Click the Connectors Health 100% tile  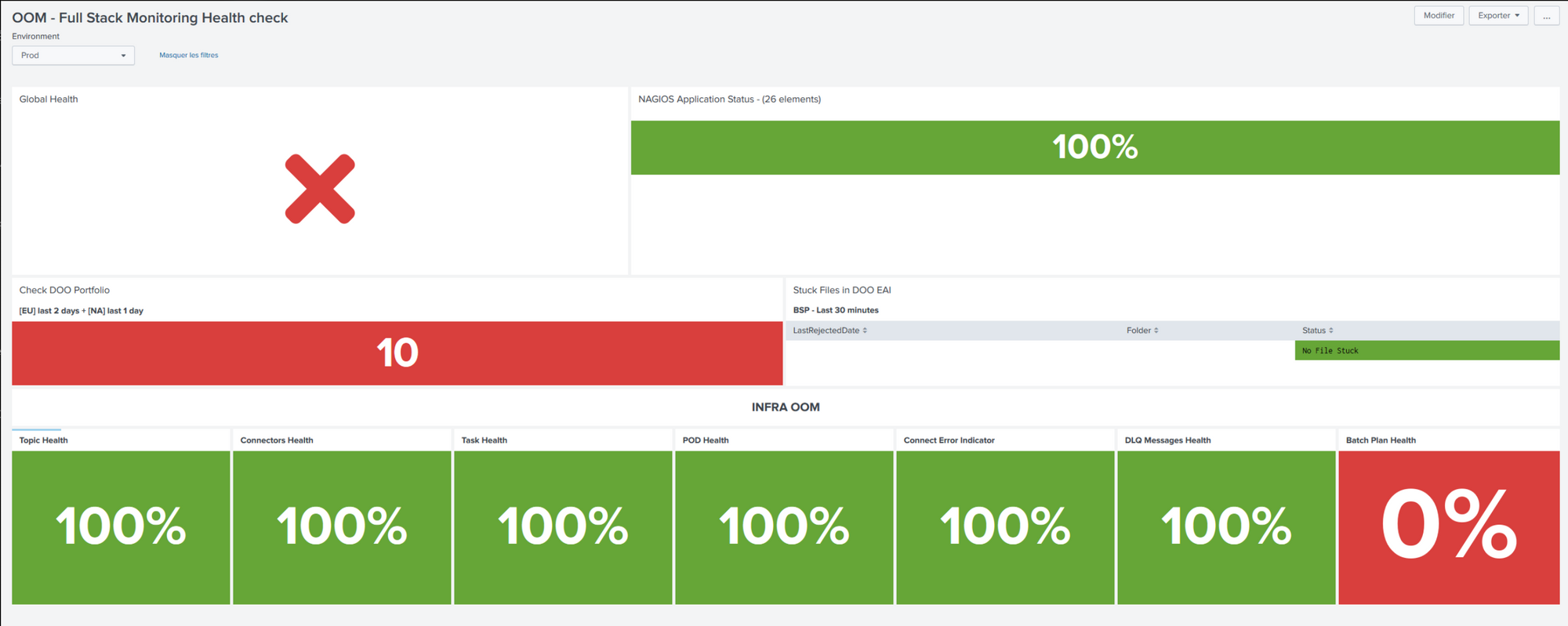tap(342, 527)
